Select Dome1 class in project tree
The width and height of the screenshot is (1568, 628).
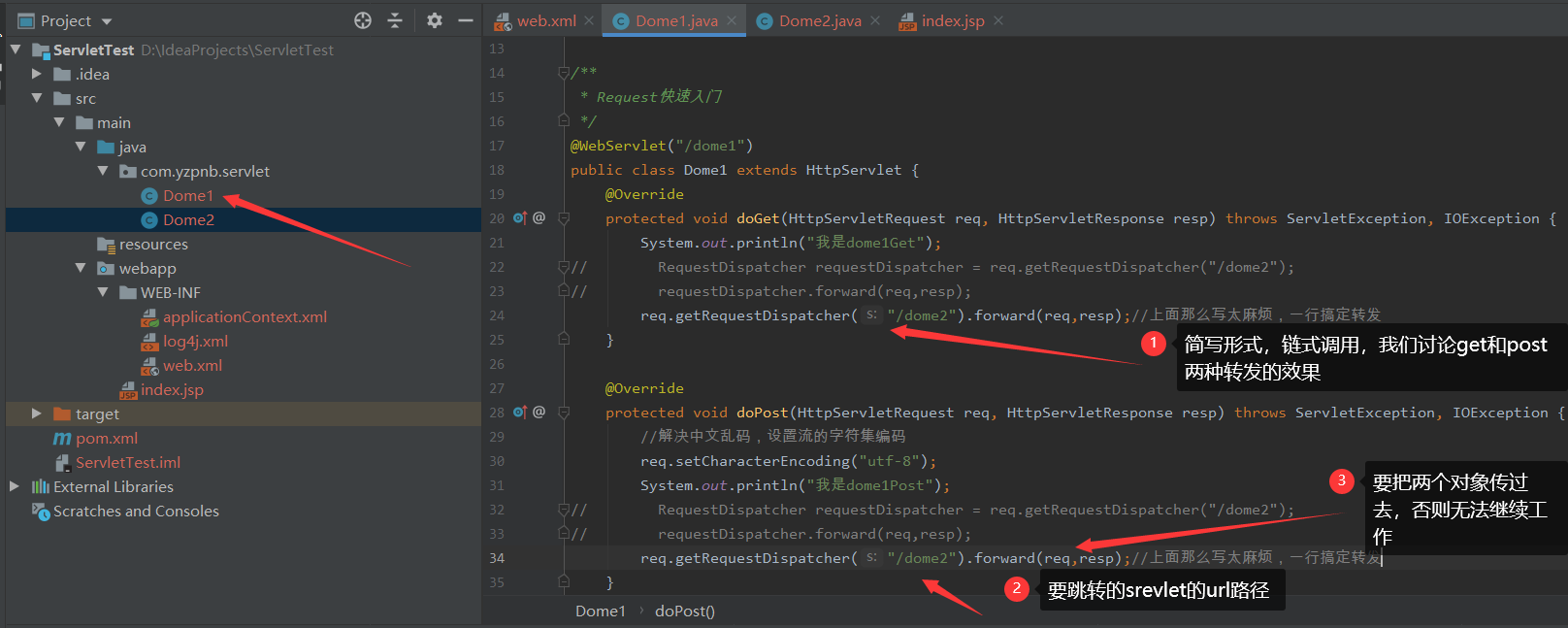click(188, 196)
